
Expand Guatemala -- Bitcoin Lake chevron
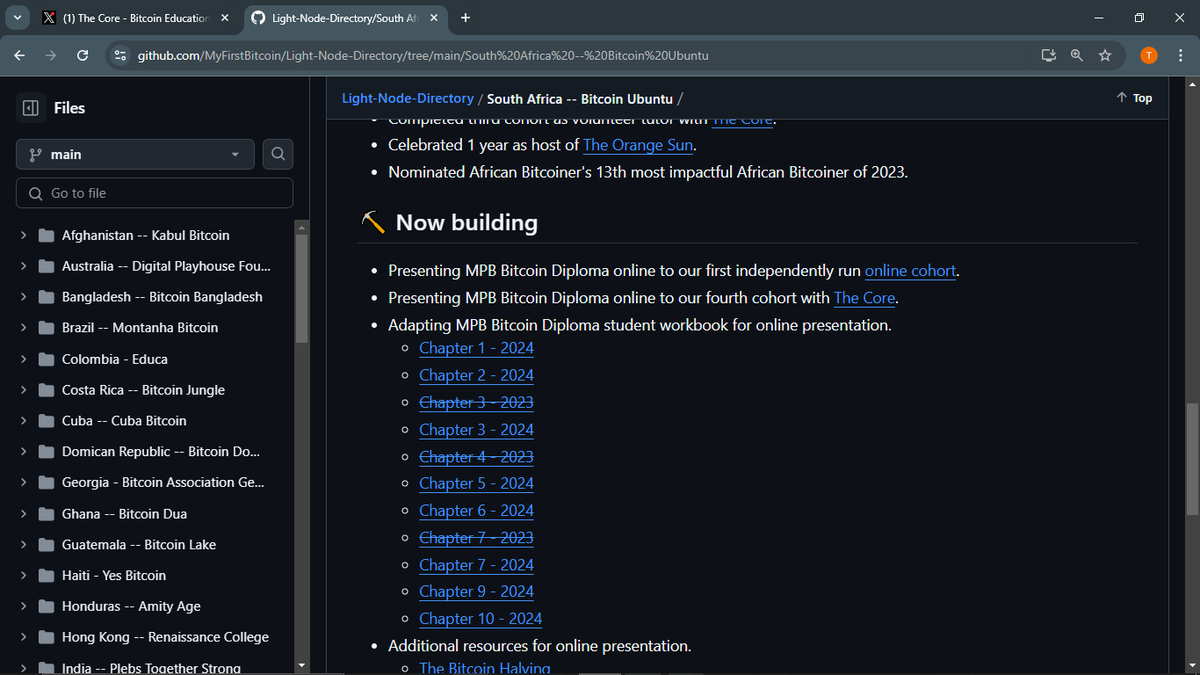click(x=22, y=545)
